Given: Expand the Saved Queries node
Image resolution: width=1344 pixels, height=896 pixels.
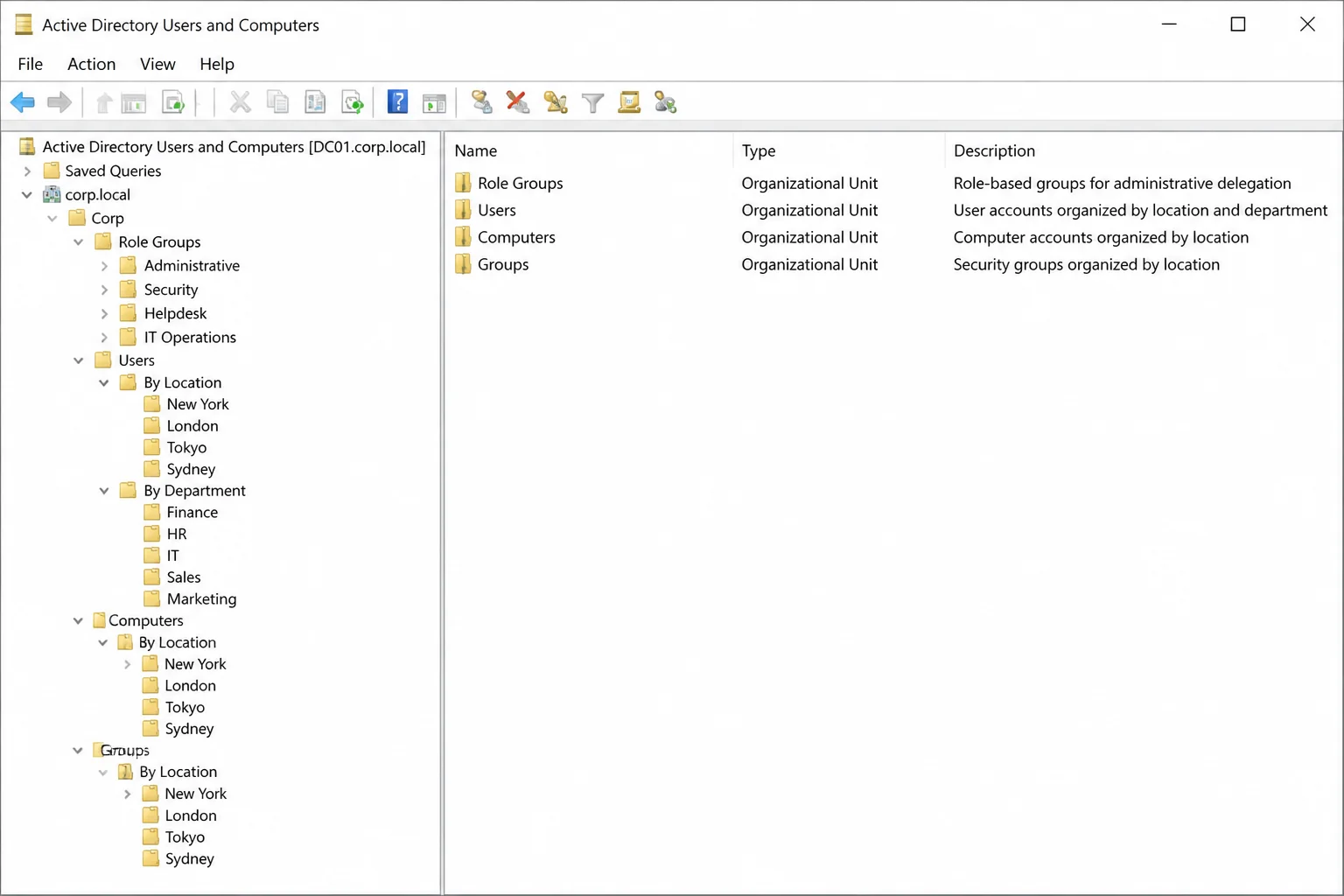Looking at the screenshot, I should (x=27, y=171).
